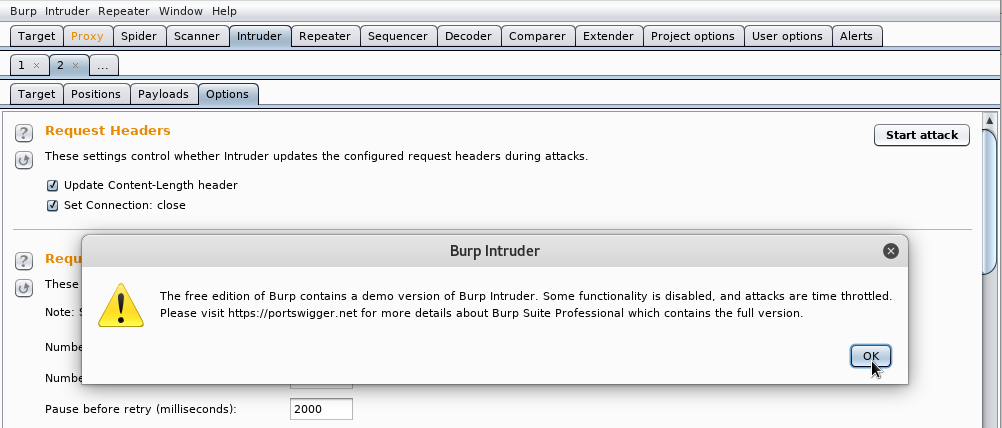Open Request Headers help icon
Viewport: 1002px width, 428px height.
point(24,133)
